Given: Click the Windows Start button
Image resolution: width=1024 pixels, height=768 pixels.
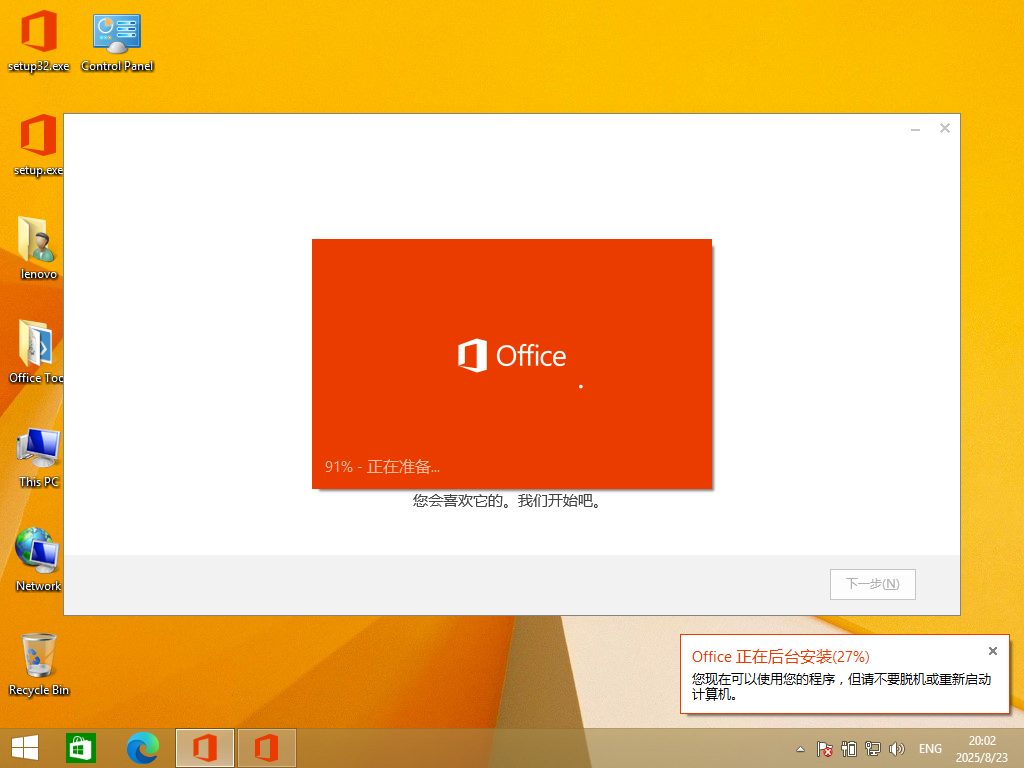Looking at the screenshot, I should pyautogui.click(x=25, y=748).
